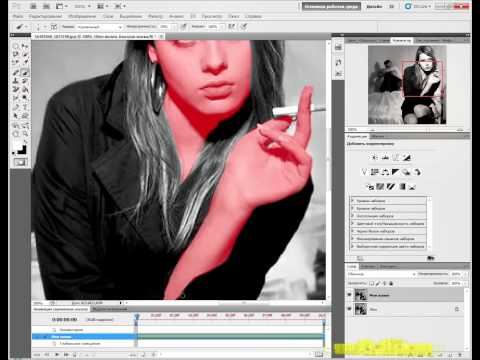
Task: Select the Brush tool in the toolbox
Action: (25, 72)
